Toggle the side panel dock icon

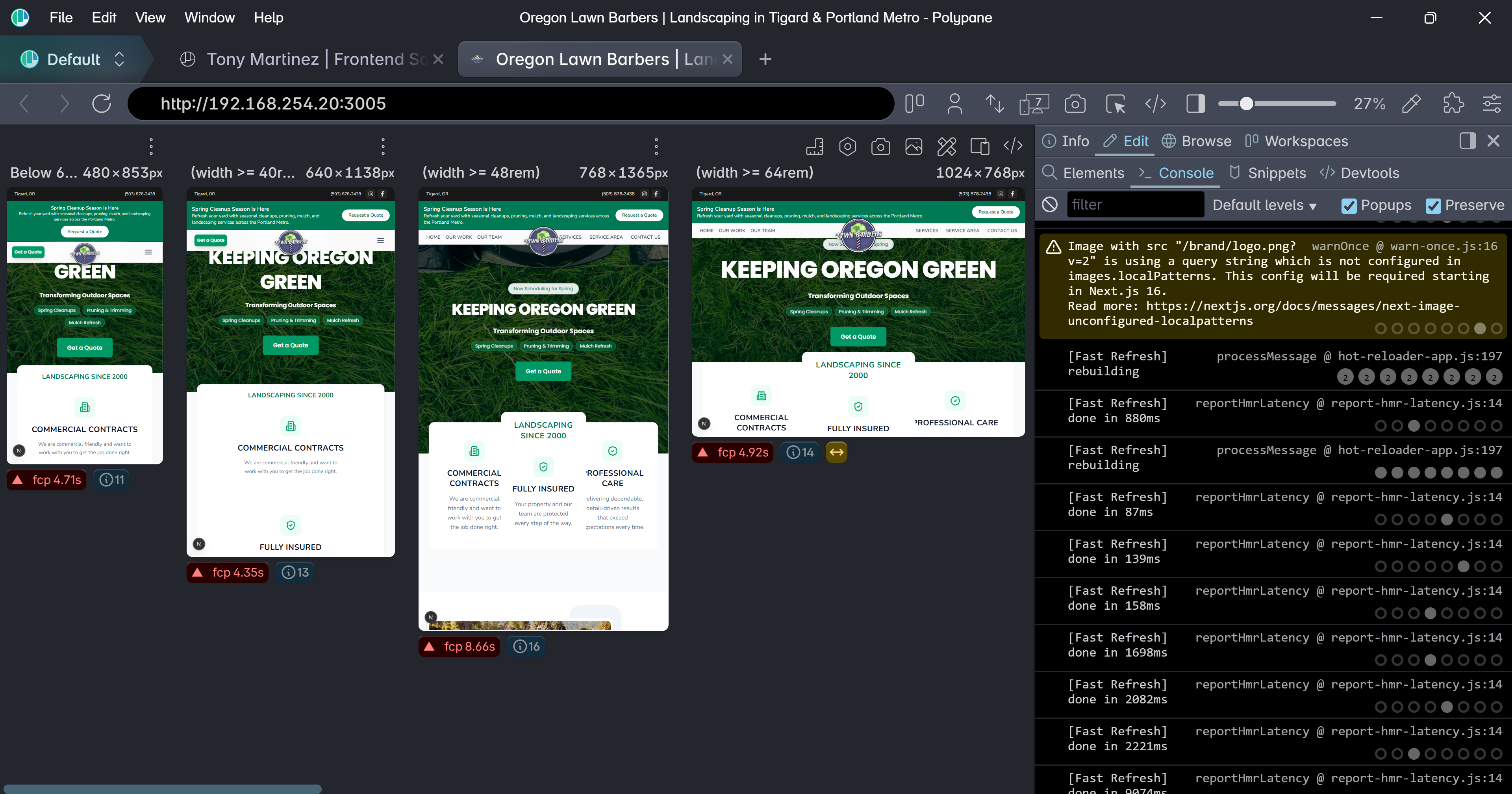click(x=1468, y=141)
